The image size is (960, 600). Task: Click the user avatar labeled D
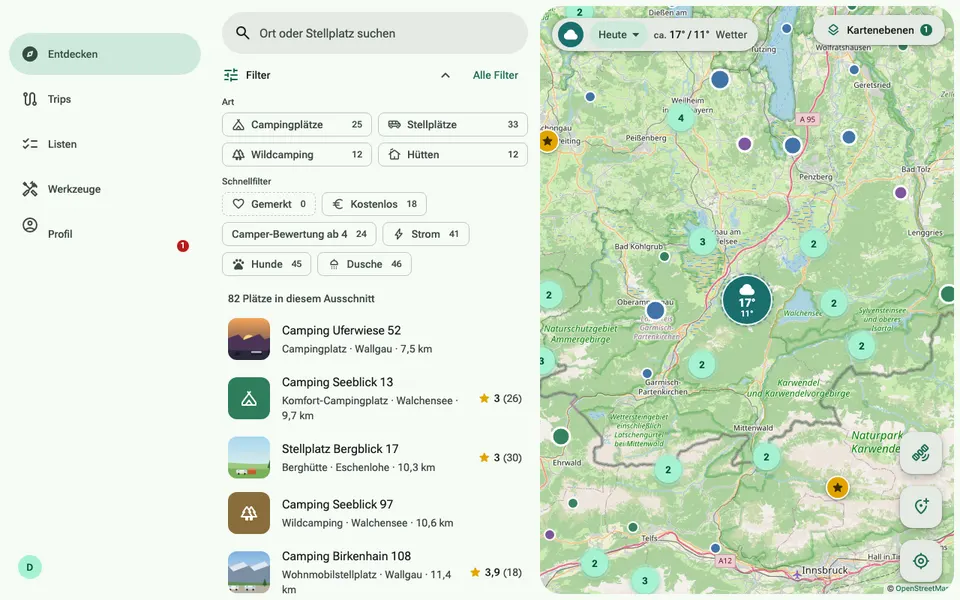(x=29, y=567)
